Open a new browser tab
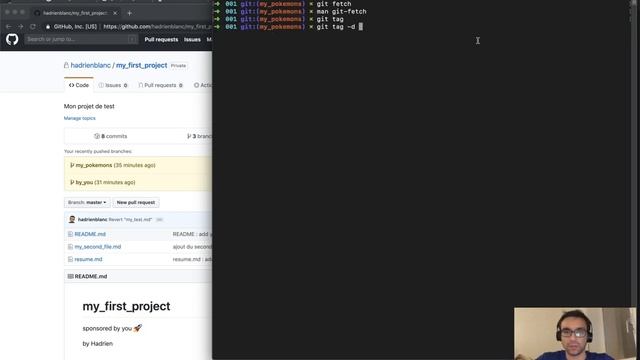This screenshot has height=360, width=640. point(129,13)
